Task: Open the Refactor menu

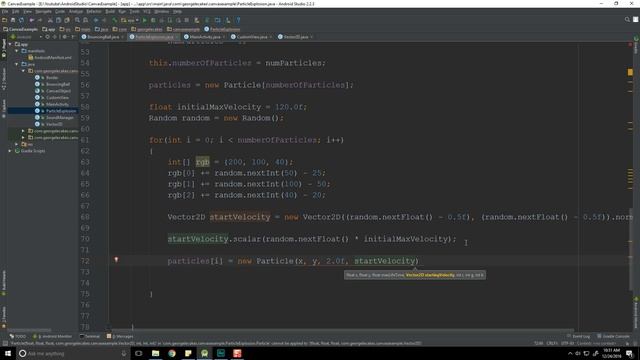Action: click(x=94, y=11)
